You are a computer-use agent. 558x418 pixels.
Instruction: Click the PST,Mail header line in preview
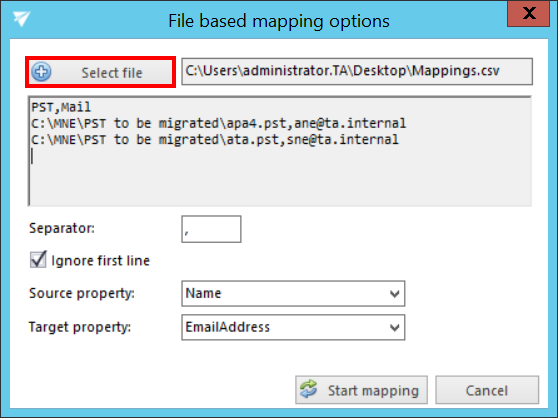tap(61, 107)
